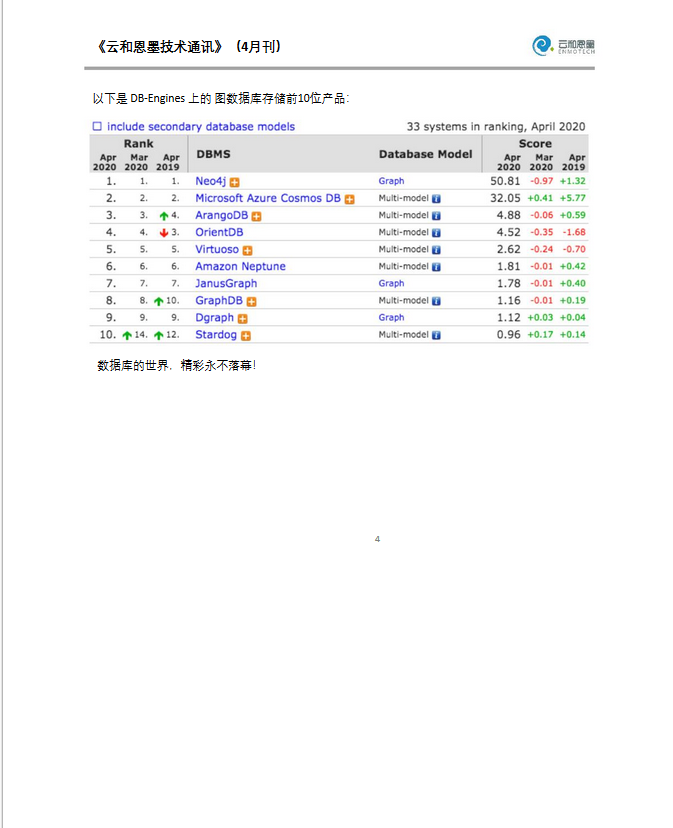Open Microsoft Azure Cosmos DB link

(268, 198)
